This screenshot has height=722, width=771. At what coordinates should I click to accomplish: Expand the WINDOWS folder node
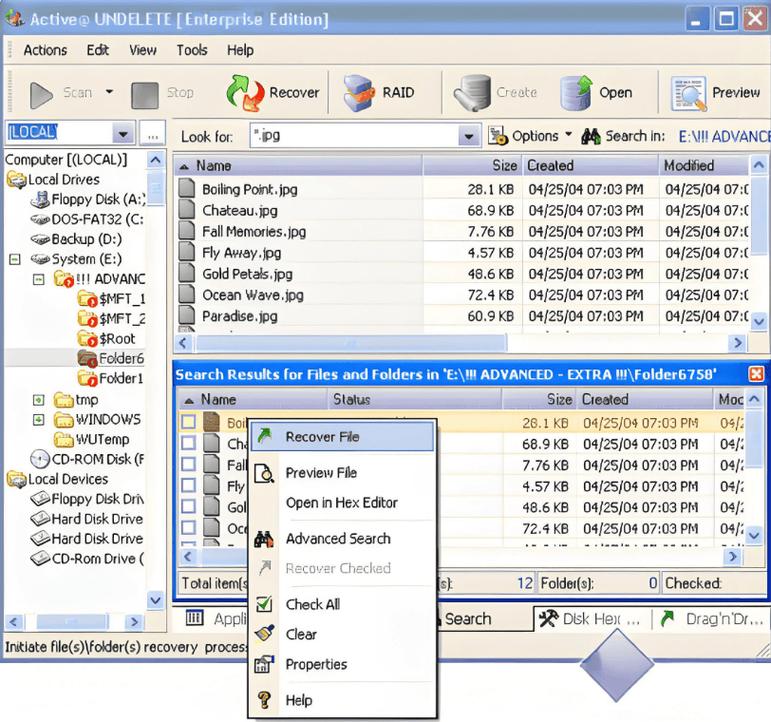(38, 420)
